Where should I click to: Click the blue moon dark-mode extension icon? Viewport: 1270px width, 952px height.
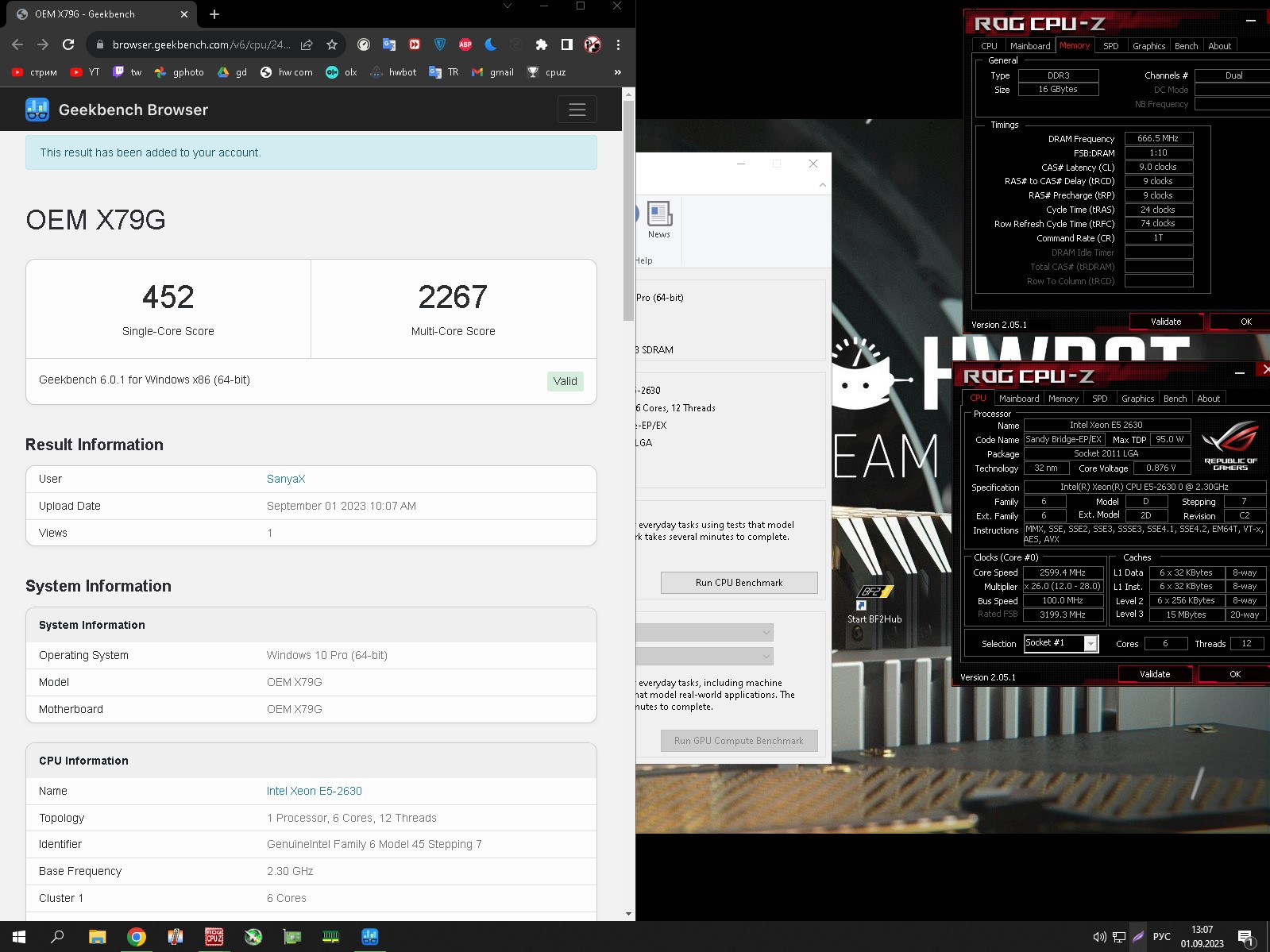[491, 44]
